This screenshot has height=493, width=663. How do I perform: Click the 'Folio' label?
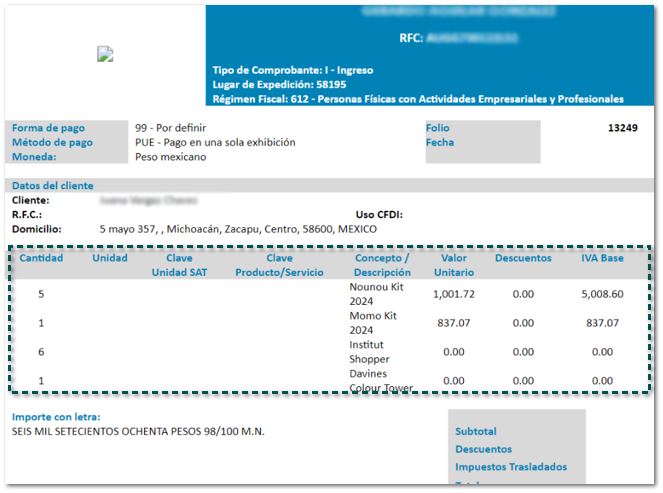[437, 128]
